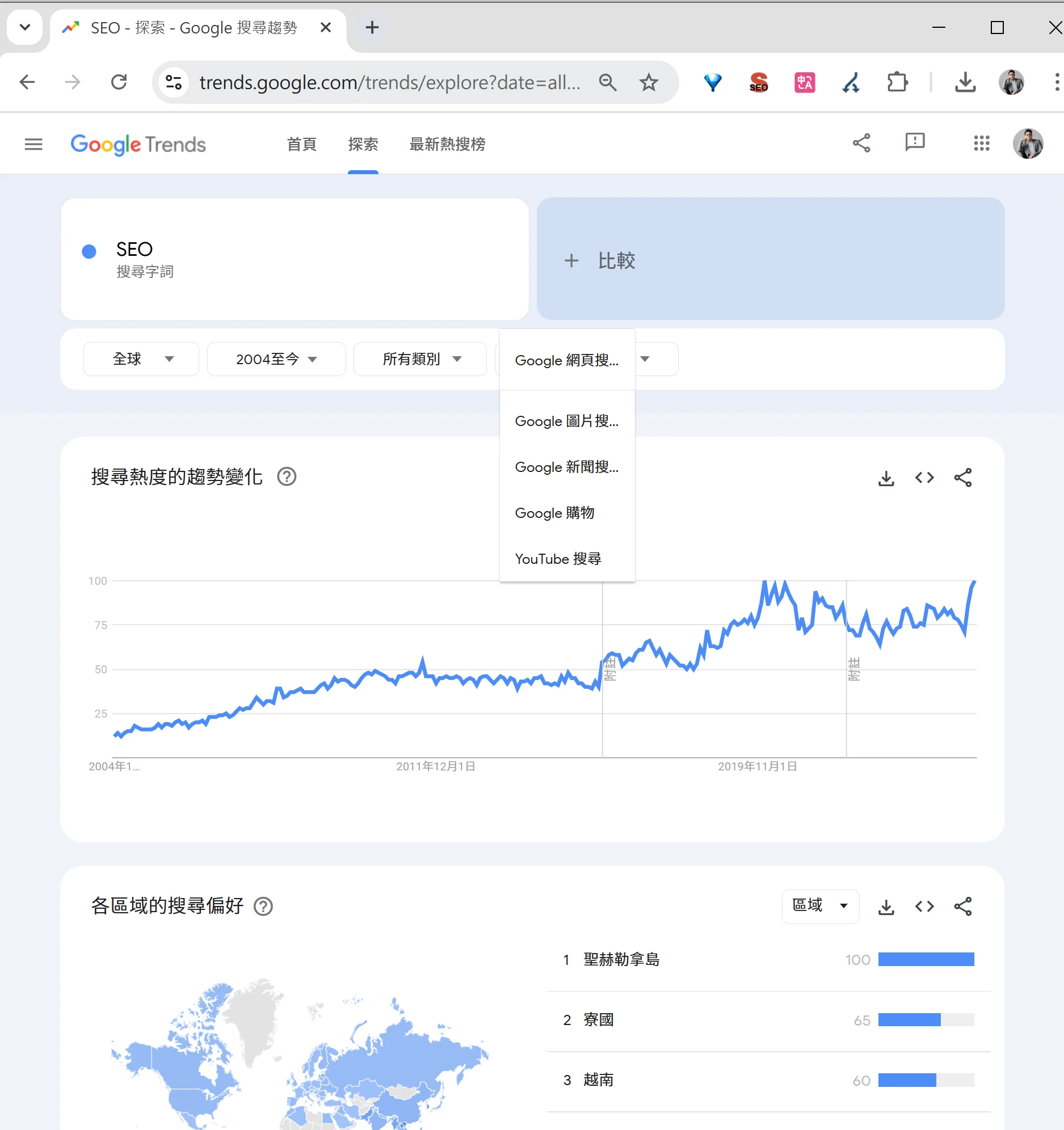Open the 2004至今 time range dropdown
Screen dimensions: 1064x1130
(x=276, y=359)
